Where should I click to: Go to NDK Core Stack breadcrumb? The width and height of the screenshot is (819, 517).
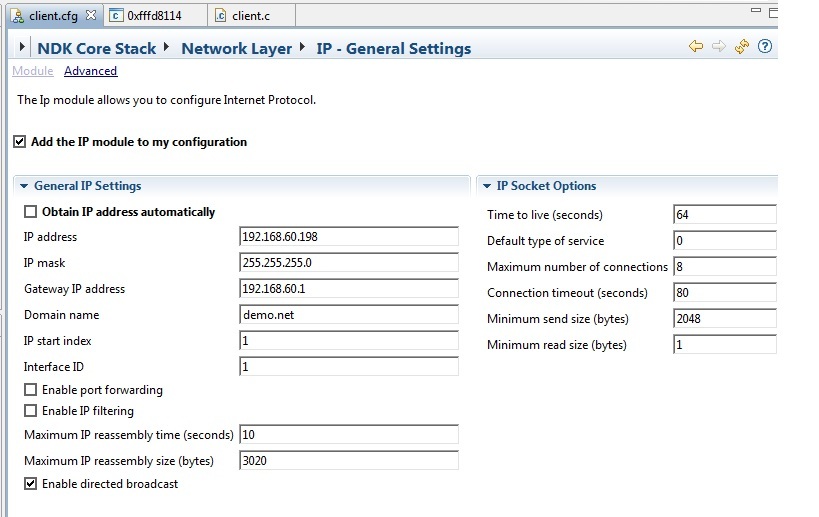[97, 49]
